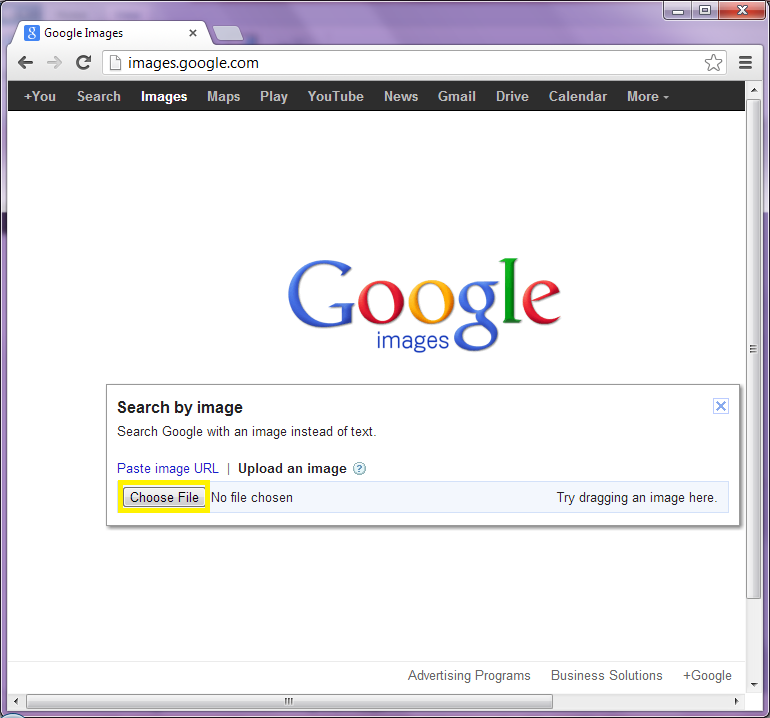Screen dimensions: 770x718
Task: Minimize the browser window
Action: point(678,10)
